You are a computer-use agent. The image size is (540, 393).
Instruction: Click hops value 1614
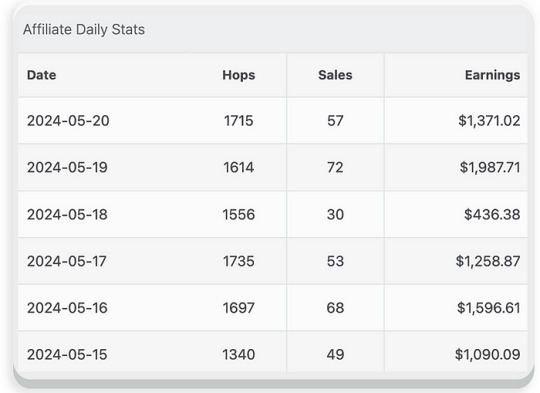(x=239, y=167)
